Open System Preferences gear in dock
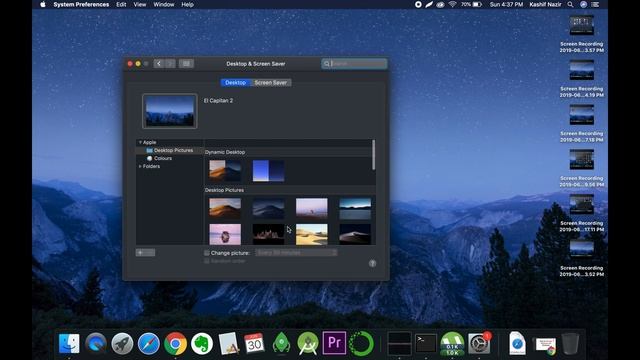This screenshot has width=640, height=360. (x=479, y=343)
